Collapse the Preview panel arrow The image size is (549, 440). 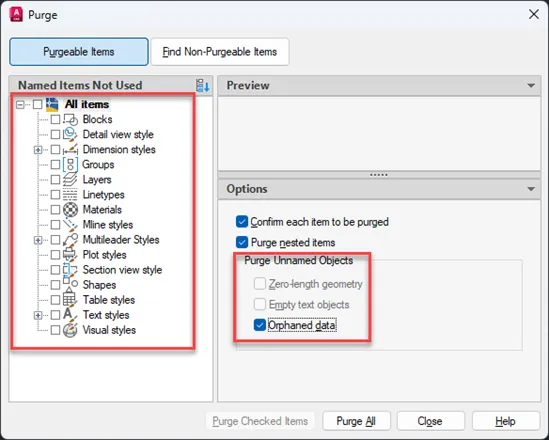(x=531, y=85)
